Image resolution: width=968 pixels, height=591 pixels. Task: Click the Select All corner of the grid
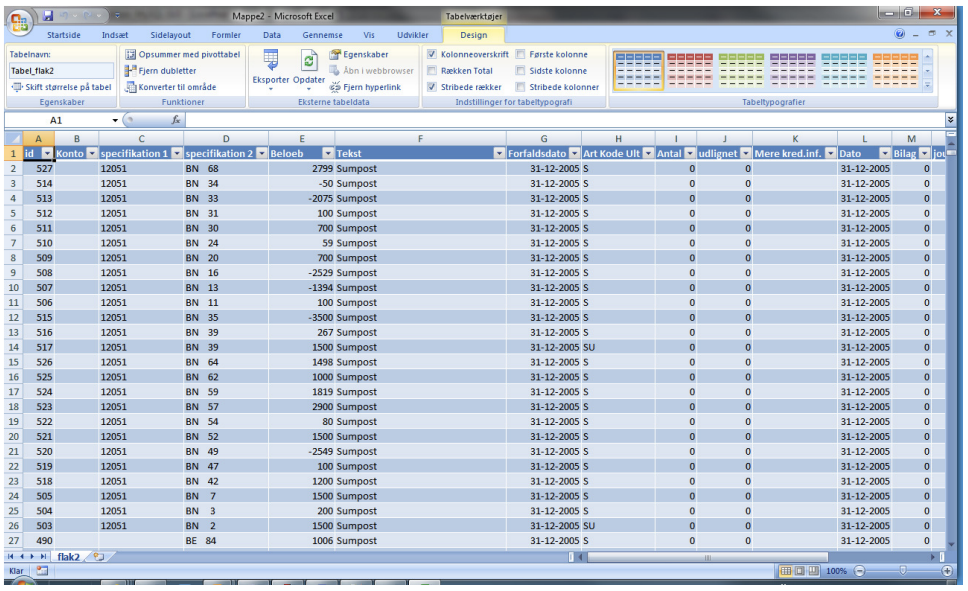click(14, 138)
